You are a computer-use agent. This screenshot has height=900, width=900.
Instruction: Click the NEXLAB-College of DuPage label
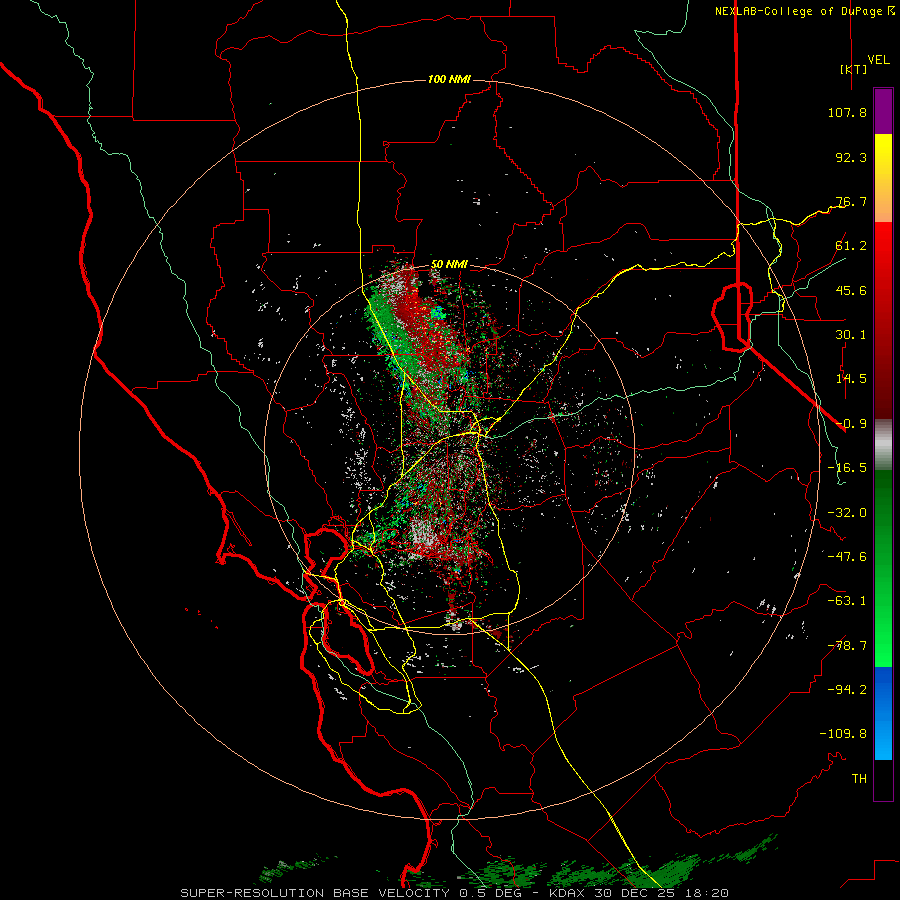pos(798,11)
